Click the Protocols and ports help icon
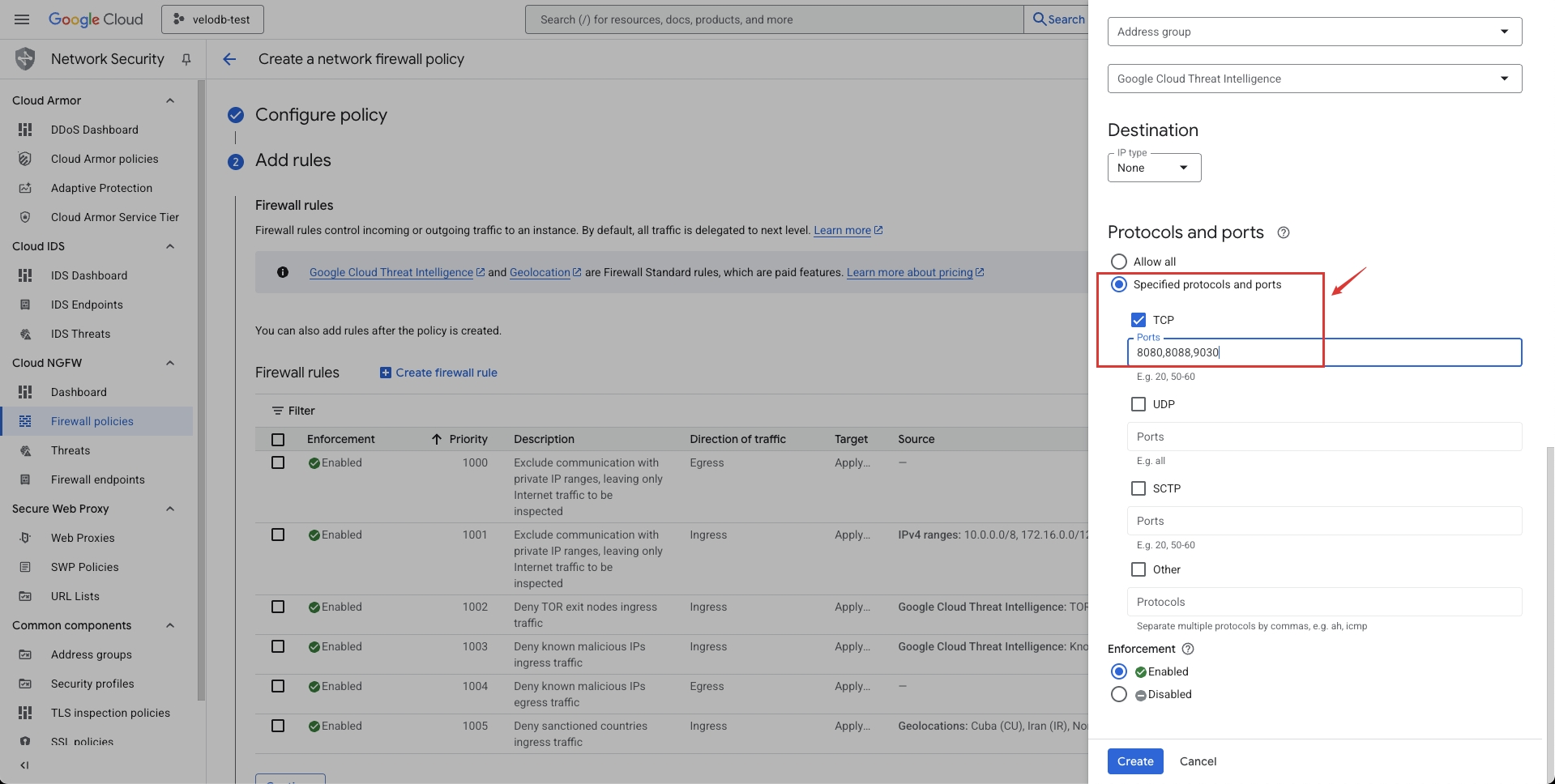 (x=1283, y=232)
